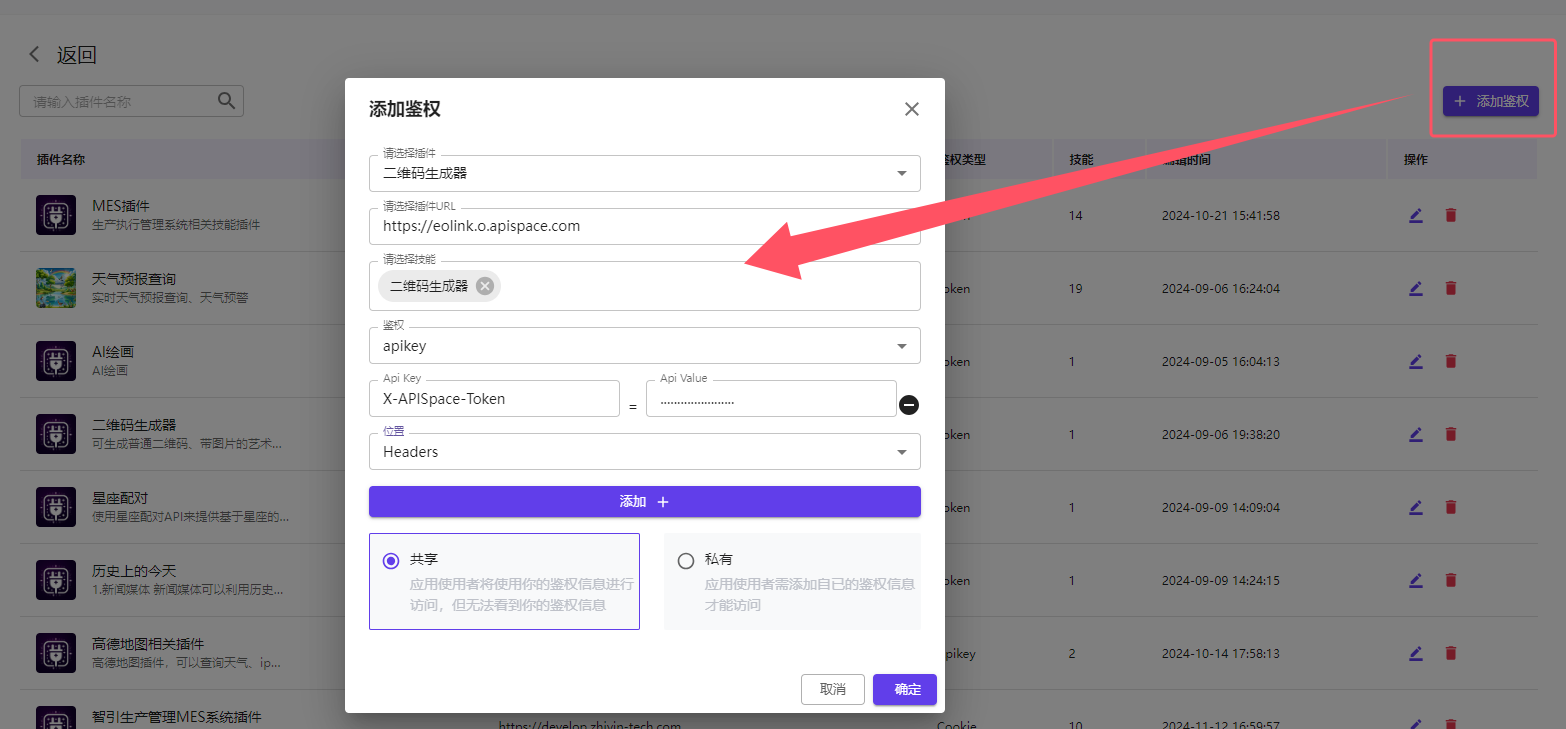This screenshot has width=1566, height=729.
Task: Click the timestamp 2024-10-21 15:41:58
Action: [x=1221, y=215]
